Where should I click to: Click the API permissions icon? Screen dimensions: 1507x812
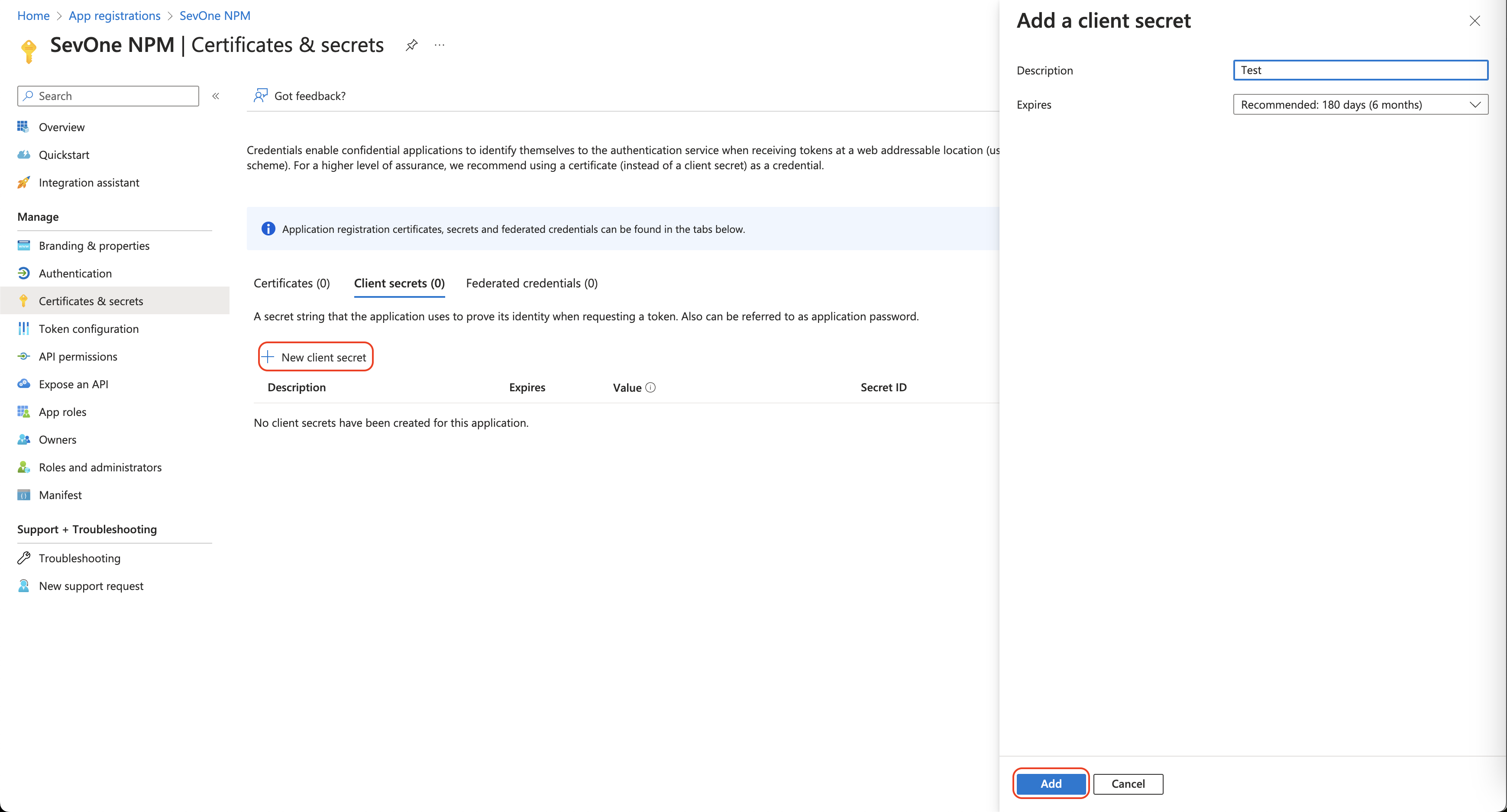pos(23,356)
